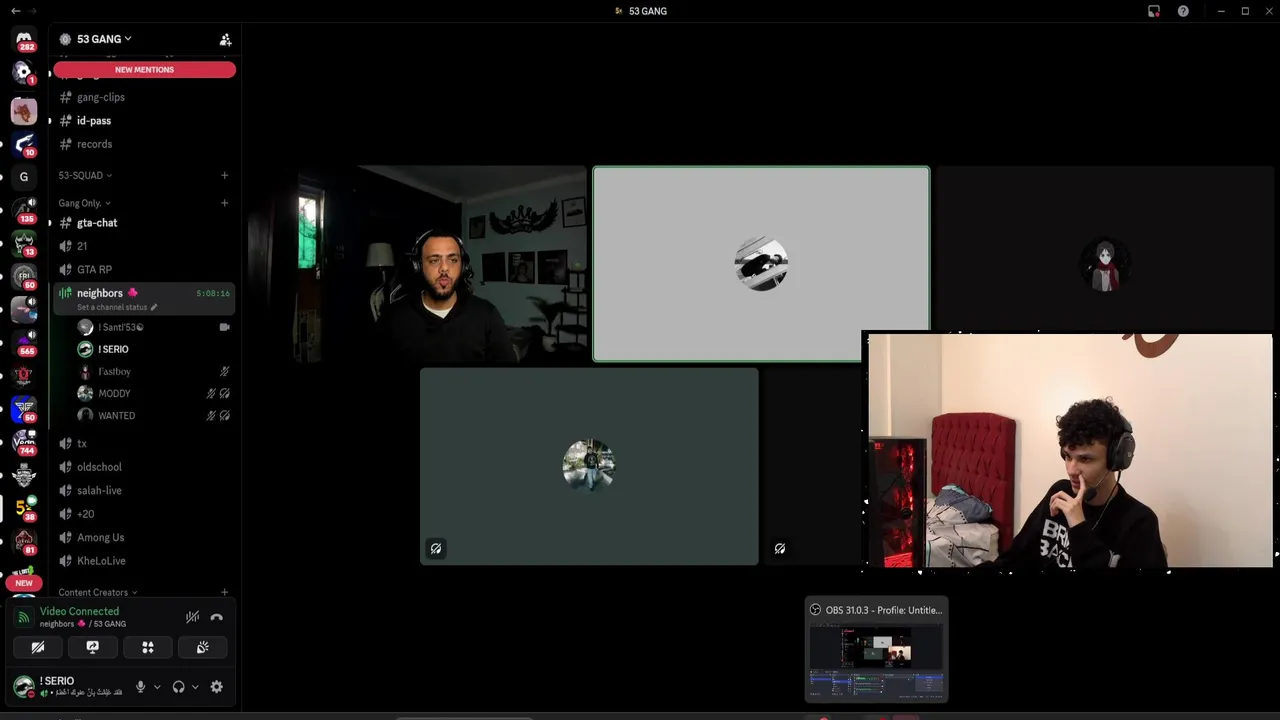
Task: Start screen sharing
Action: (93, 647)
